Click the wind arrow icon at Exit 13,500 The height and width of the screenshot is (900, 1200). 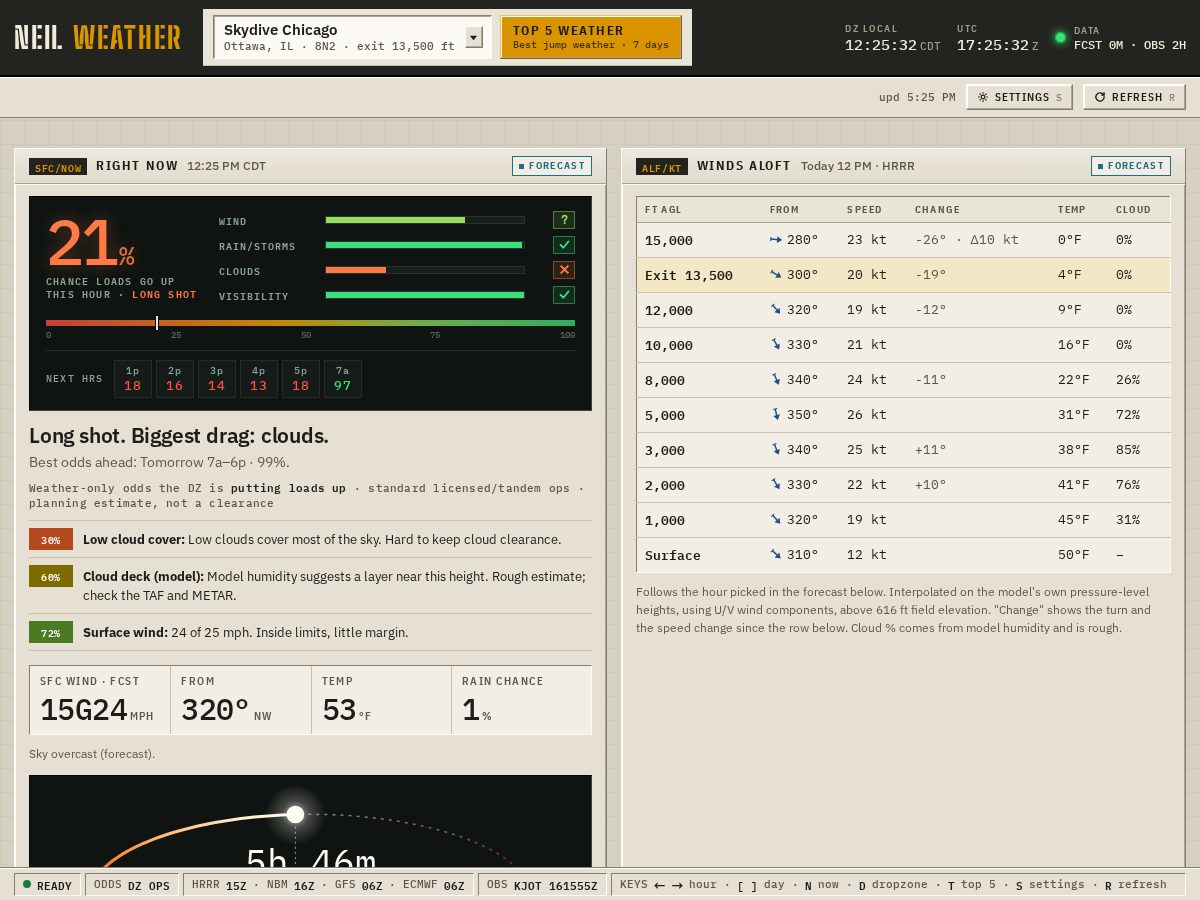tap(776, 275)
